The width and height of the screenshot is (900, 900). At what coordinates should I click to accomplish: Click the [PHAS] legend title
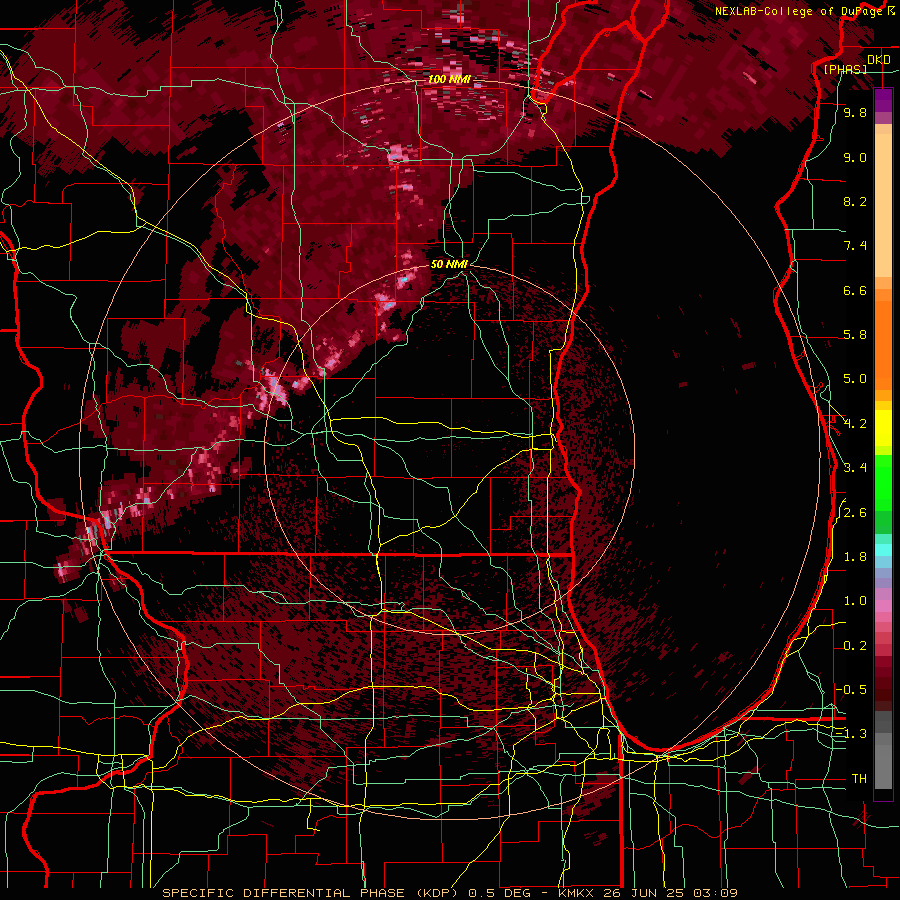tap(845, 69)
